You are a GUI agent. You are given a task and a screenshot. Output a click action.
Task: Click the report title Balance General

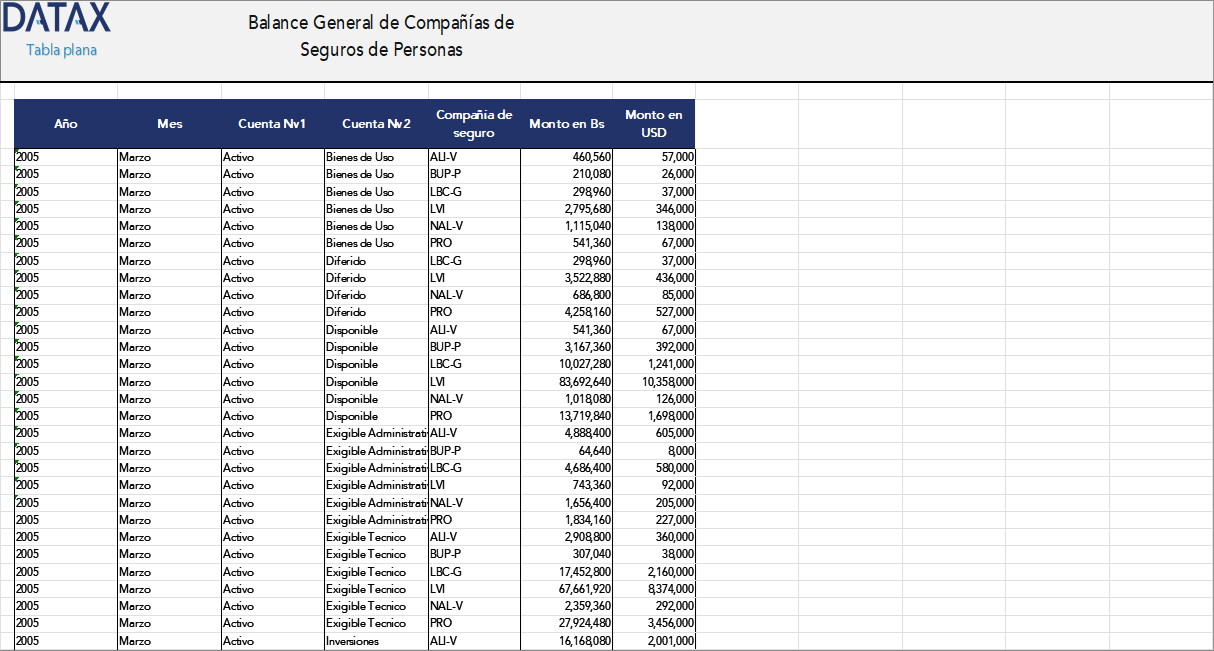380,32
